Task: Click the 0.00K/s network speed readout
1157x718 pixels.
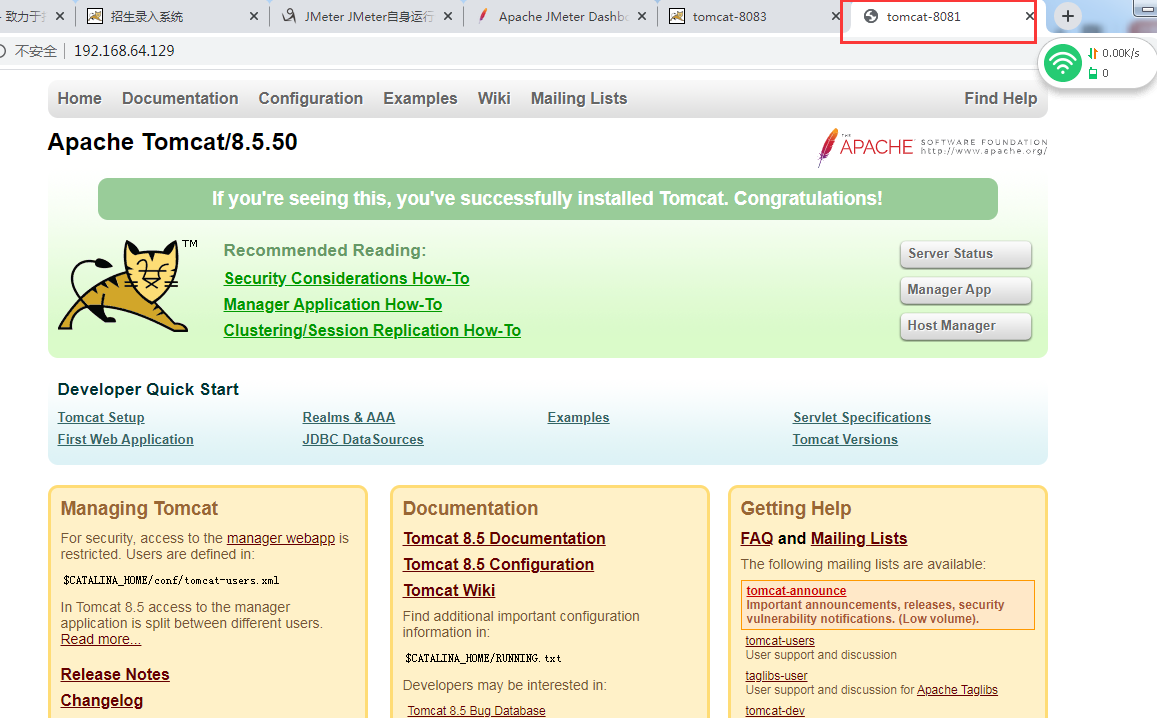Action: click(x=1121, y=53)
